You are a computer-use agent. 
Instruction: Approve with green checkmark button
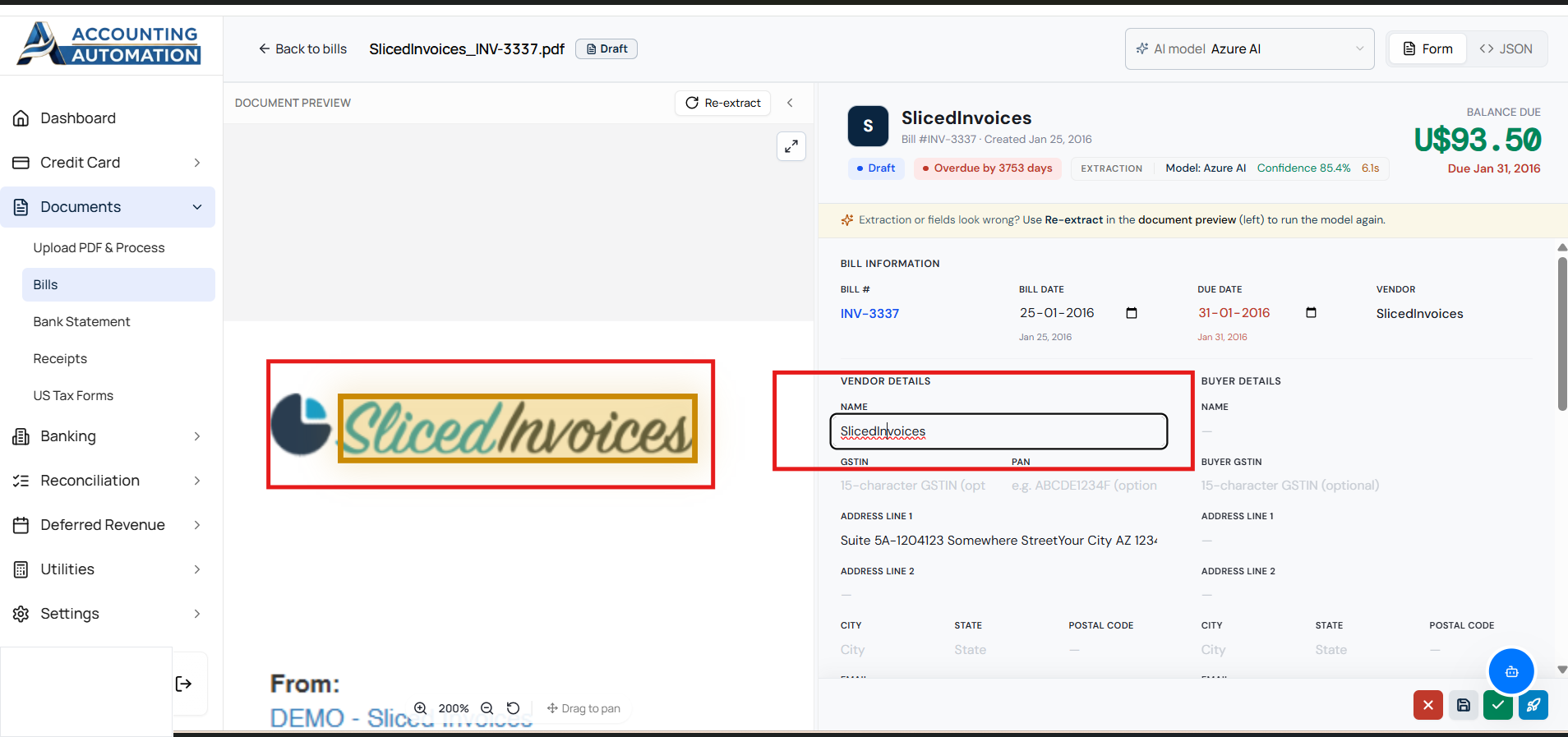[x=1498, y=705]
